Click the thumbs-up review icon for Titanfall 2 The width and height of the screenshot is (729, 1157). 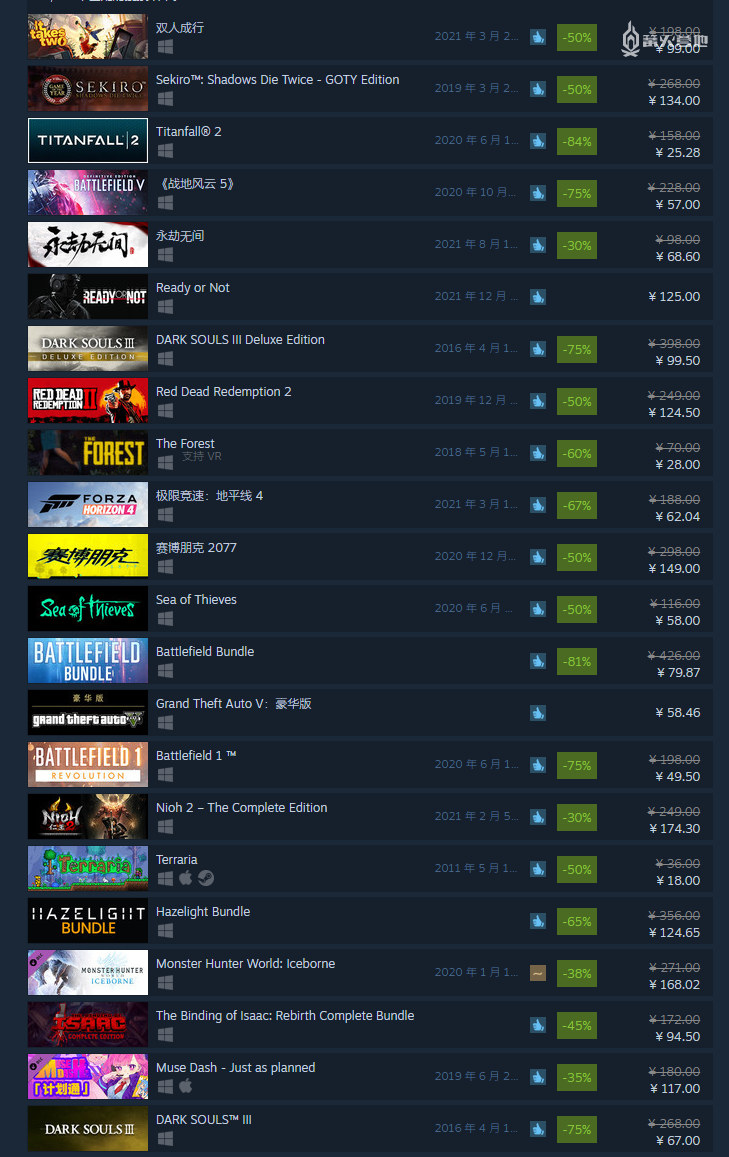click(538, 140)
